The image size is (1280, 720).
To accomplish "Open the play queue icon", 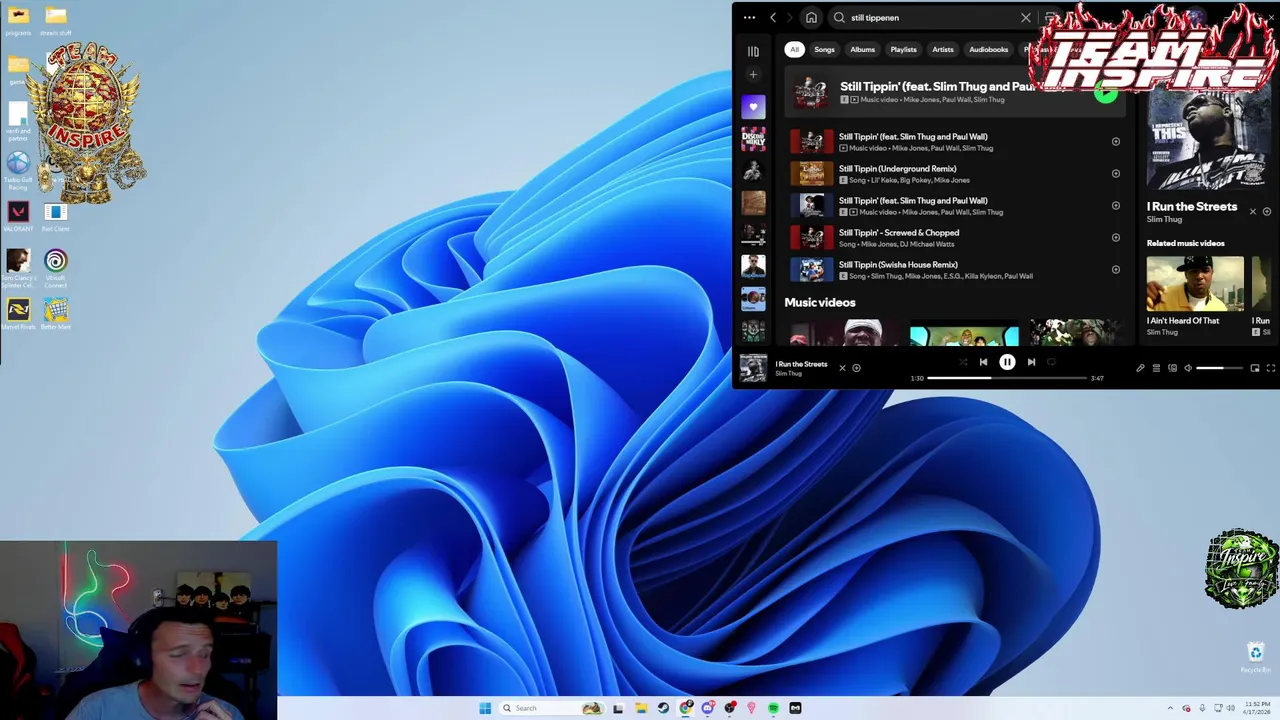I will (1156, 368).
